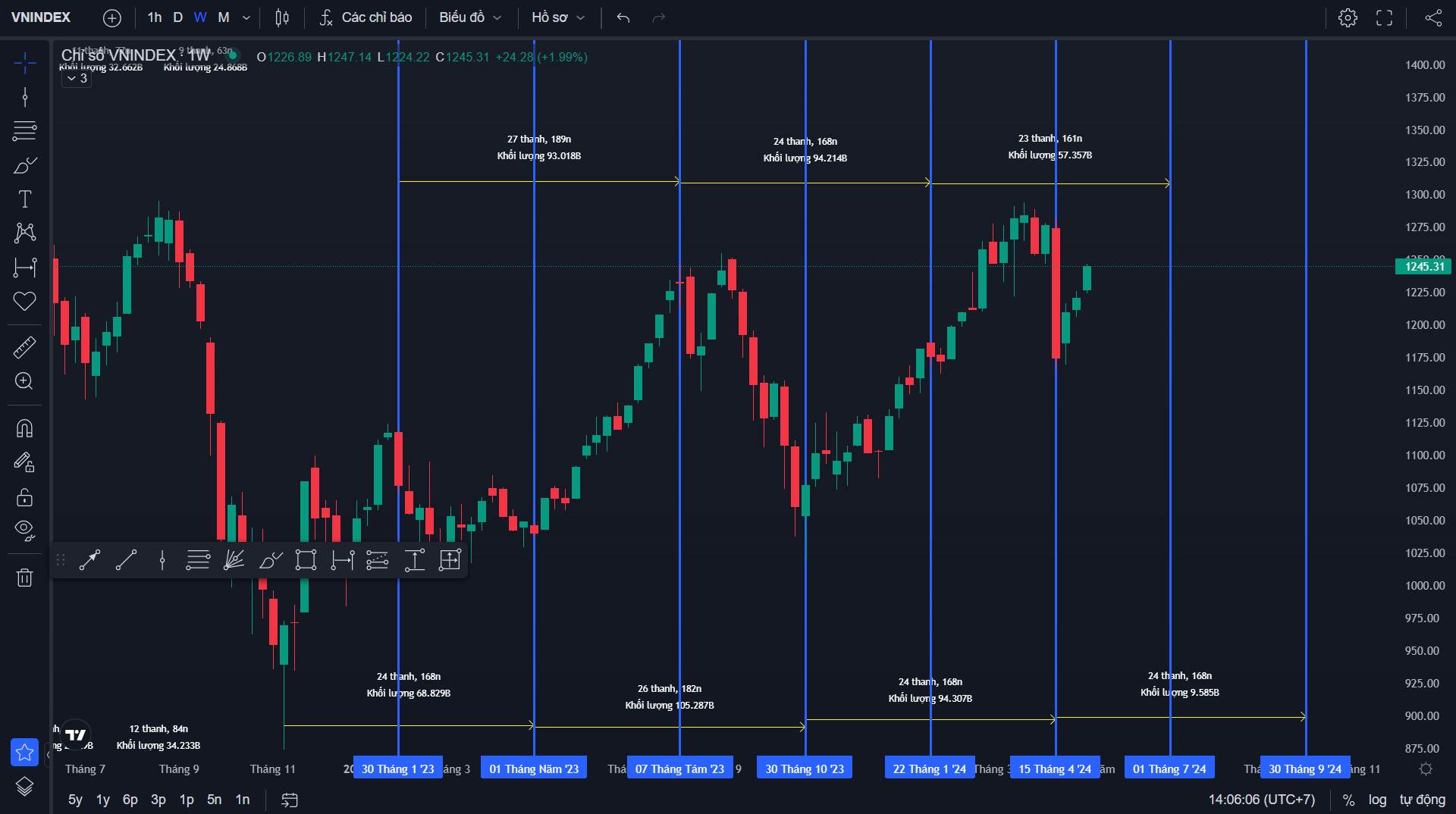Select trend line in floating toolbar
This screenshot has height=814, width=1456.
[126, 560]
